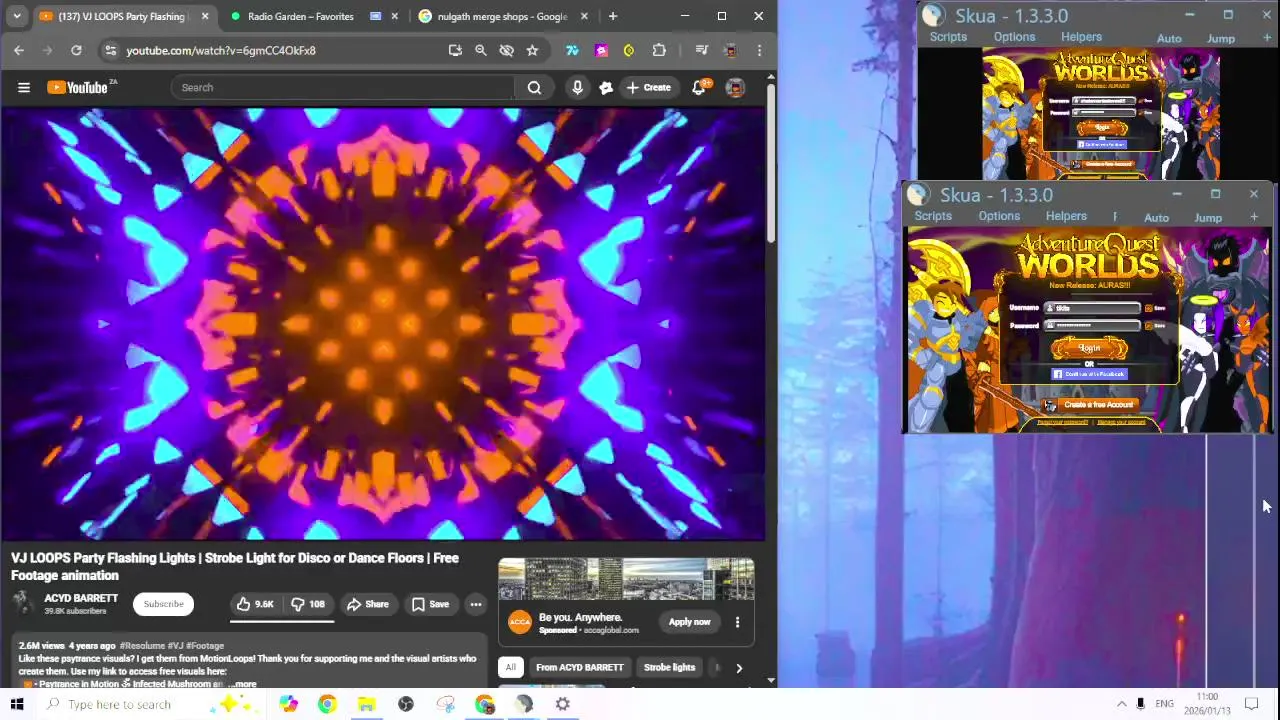Image resolution: width=1280 pixels, height=720 pixels.
Task: Like the video with thumbs up 9.6K
Action: pyautogui.click(x=254, y=604)
